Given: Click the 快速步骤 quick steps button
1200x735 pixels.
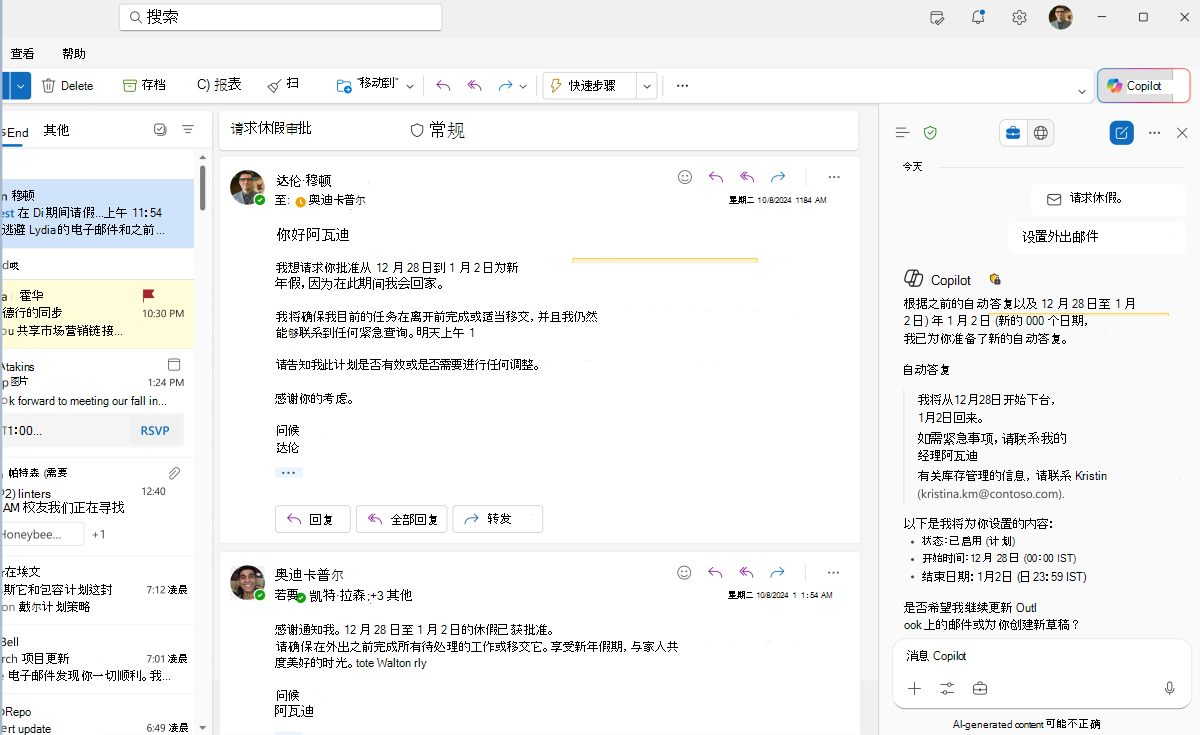Looking at the screenshot, I should click(590, 86).
